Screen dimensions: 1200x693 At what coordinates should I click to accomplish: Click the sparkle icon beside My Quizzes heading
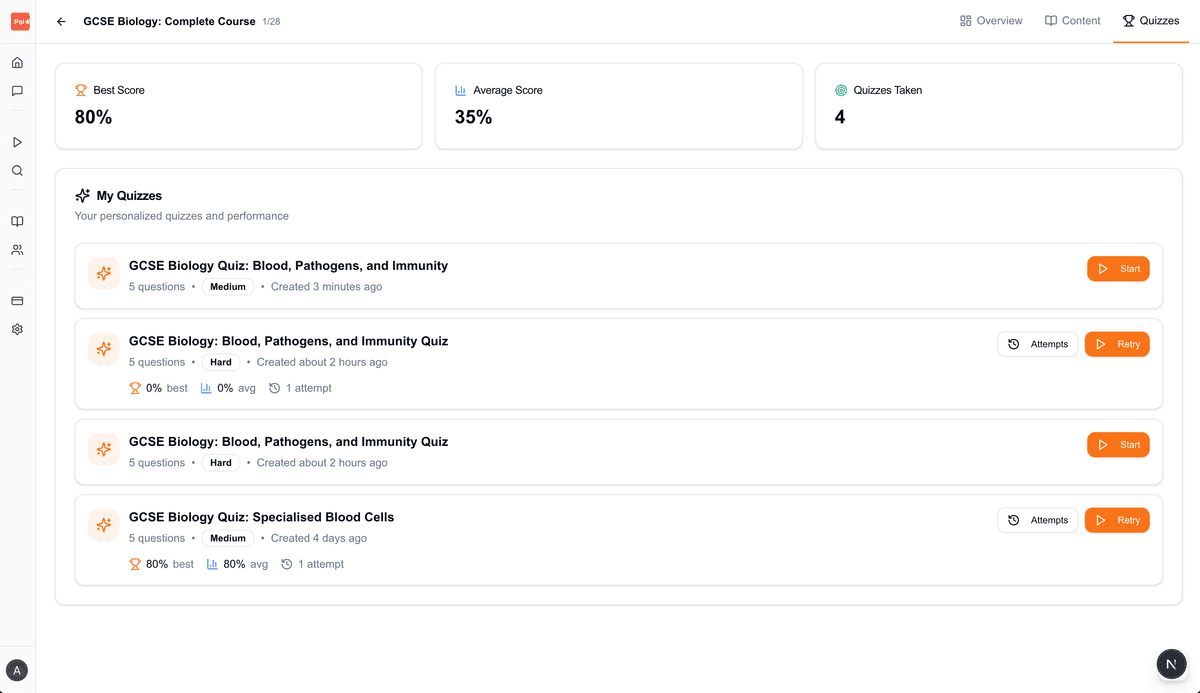point(82,195)
